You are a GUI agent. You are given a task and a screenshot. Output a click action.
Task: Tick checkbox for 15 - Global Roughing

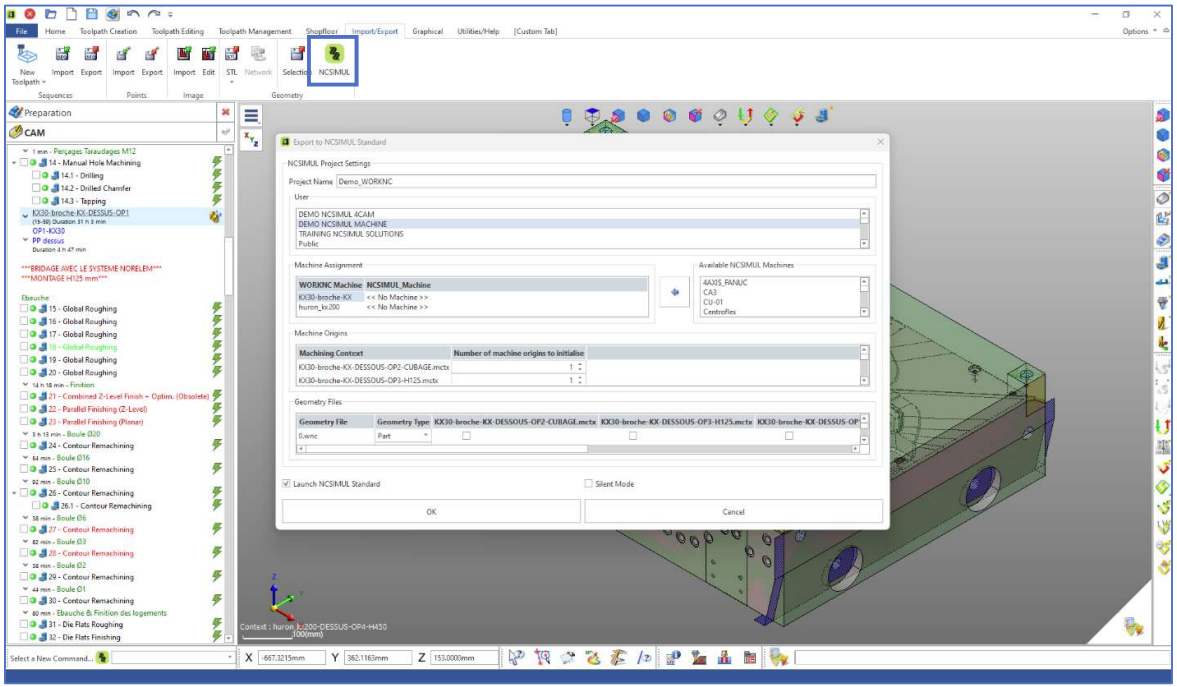coord(24,309)
